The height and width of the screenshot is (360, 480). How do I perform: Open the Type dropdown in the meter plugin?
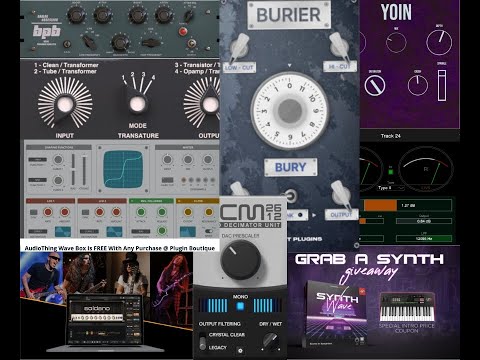coord(391,188)
